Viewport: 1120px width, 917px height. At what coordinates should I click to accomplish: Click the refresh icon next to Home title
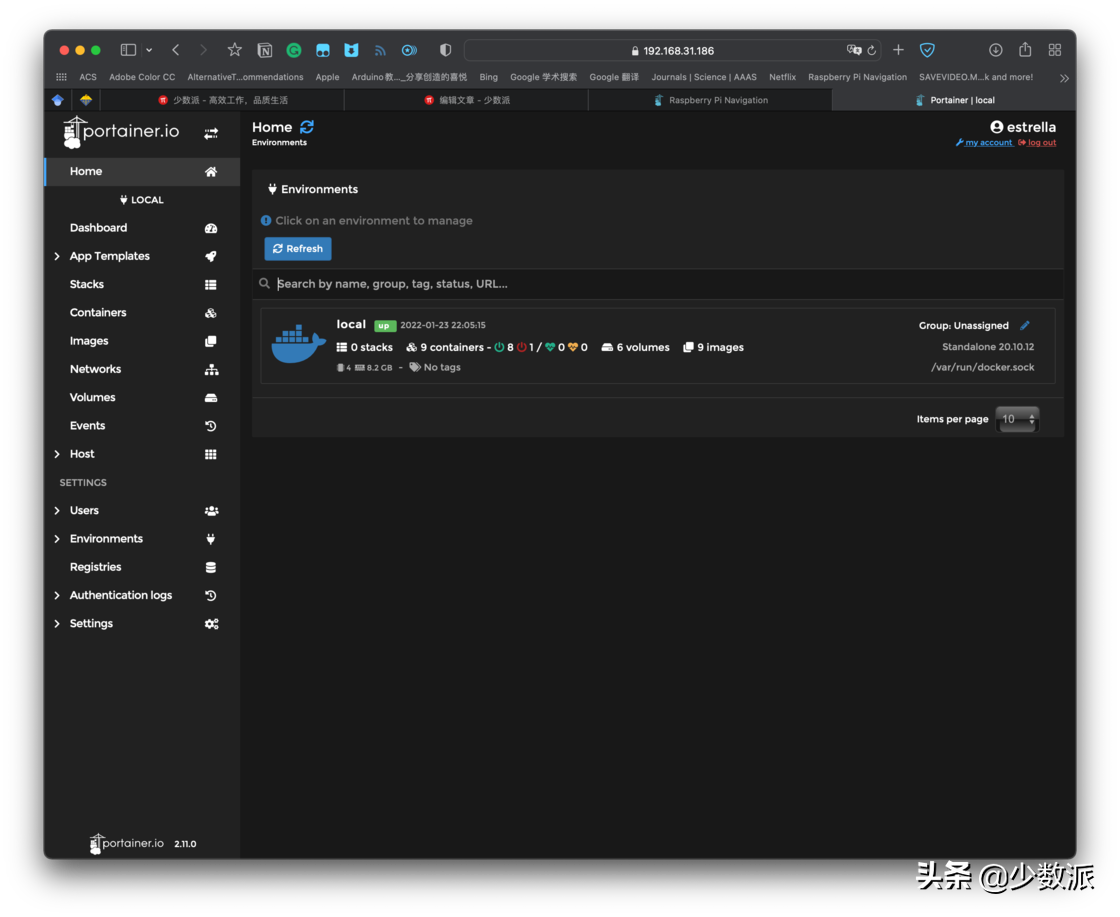click(307, 127)
